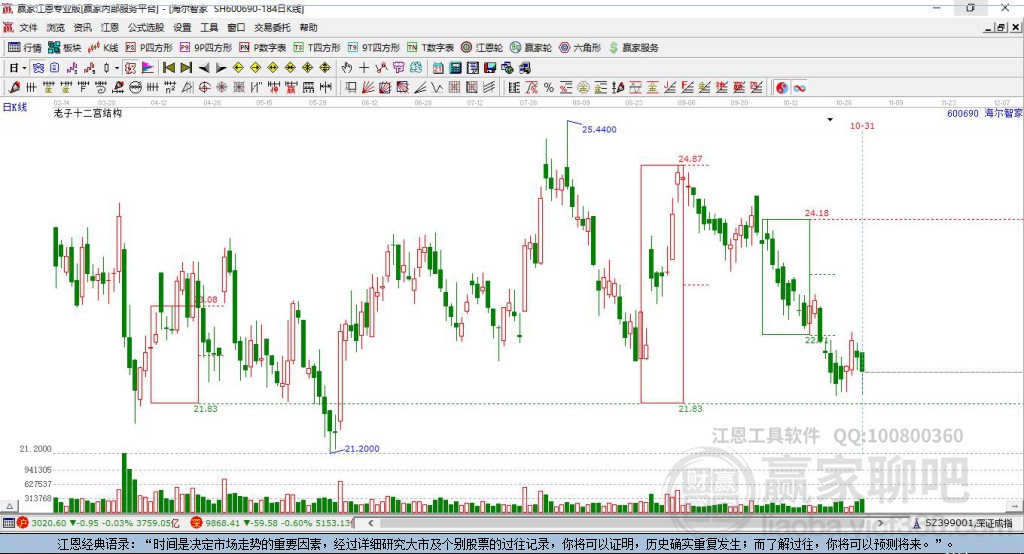The width and height of the screenshot is (1024, 554).
Task: Click Shanghai index 3020.60 in status bar
Action: (48, 523)
